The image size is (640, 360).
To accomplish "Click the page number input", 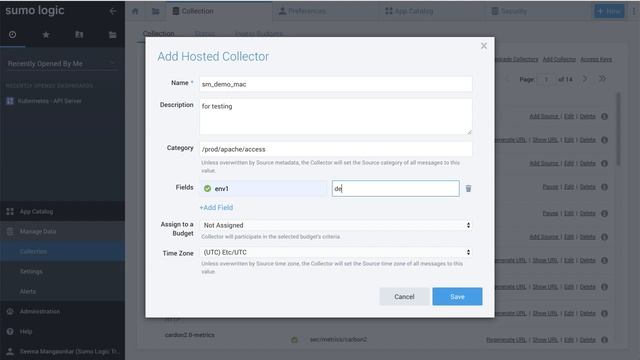I will tap(546, 79).
